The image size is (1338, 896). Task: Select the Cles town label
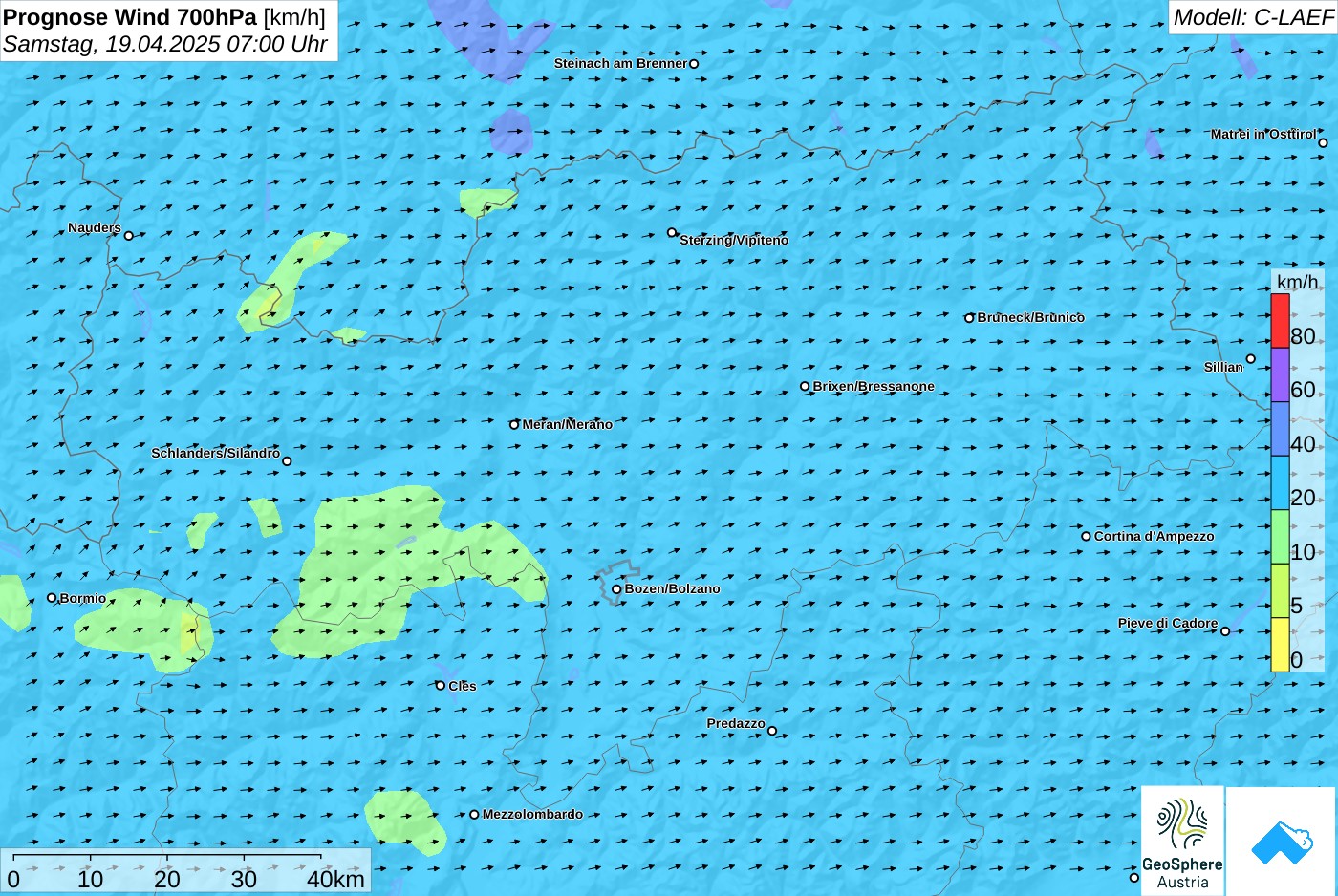(x=463, y=686)
